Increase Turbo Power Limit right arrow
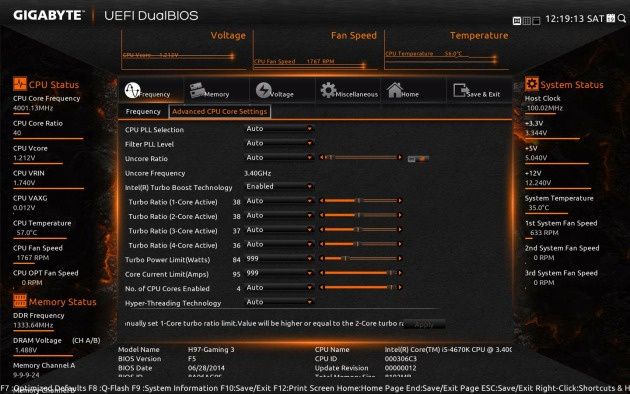 399,258
